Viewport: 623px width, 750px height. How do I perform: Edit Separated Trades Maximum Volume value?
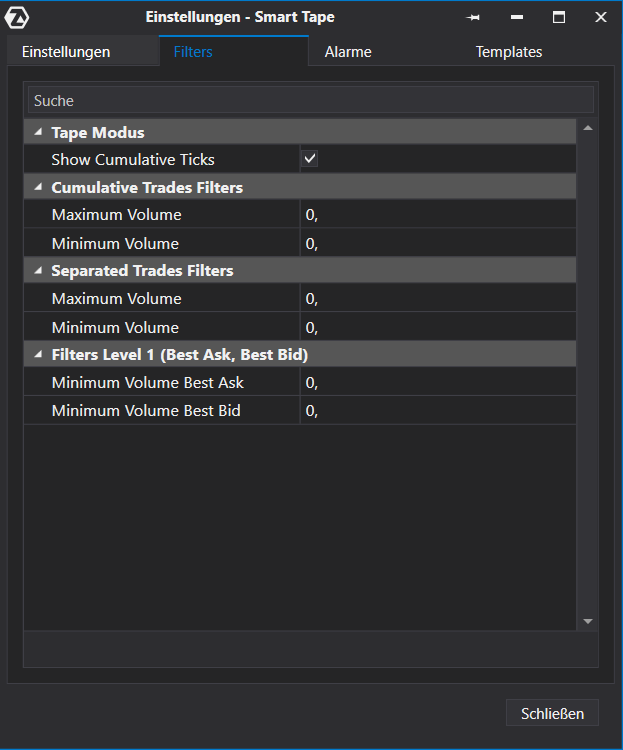pyautogui.click(x=438, y=298)
